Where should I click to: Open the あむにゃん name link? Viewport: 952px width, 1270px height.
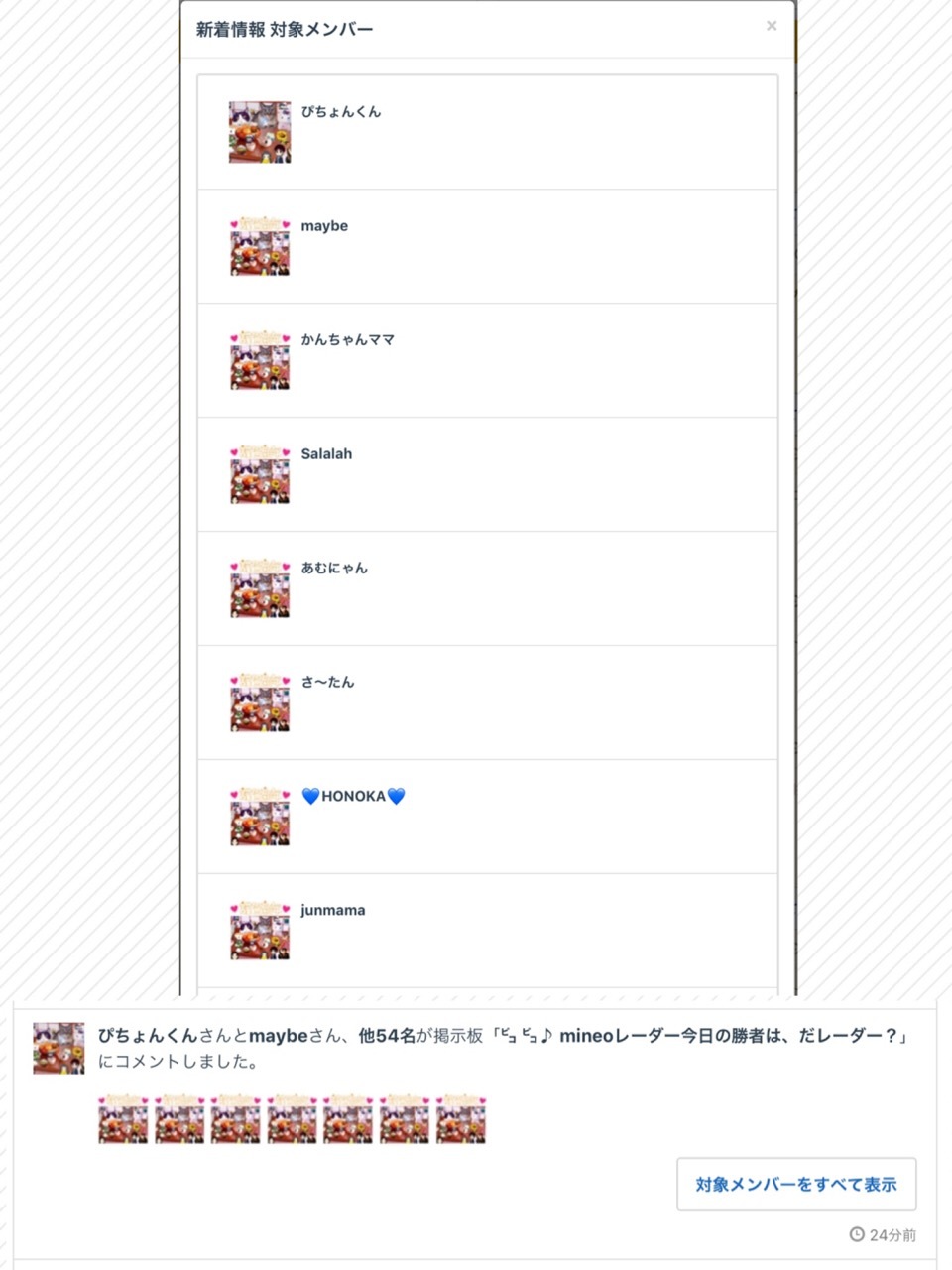pyautogui.click(x=334, y=569)
